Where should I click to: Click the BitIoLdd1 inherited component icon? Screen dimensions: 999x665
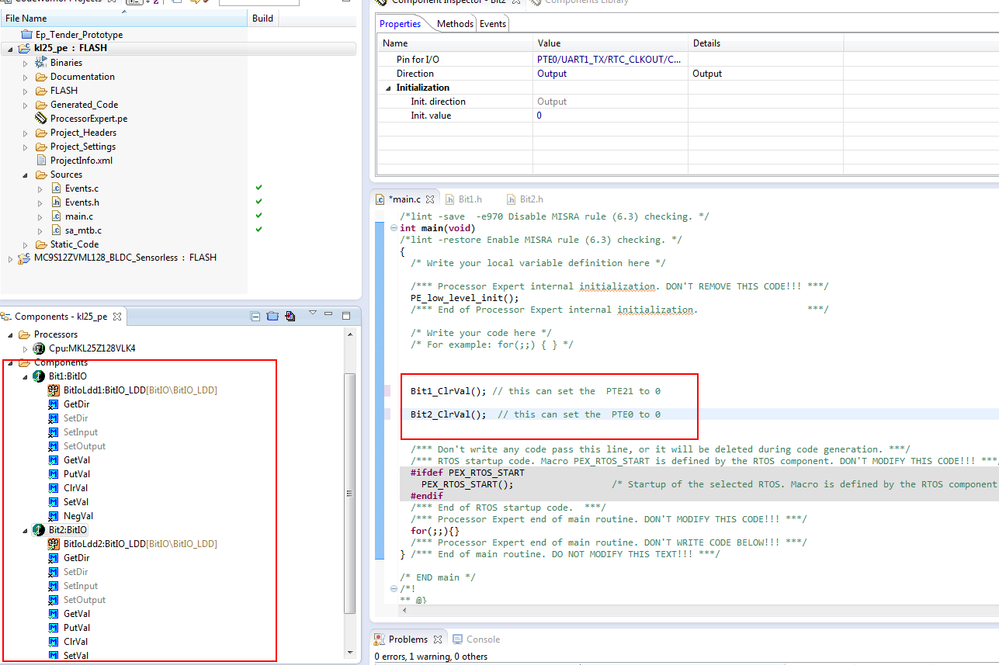coord(54,390)
